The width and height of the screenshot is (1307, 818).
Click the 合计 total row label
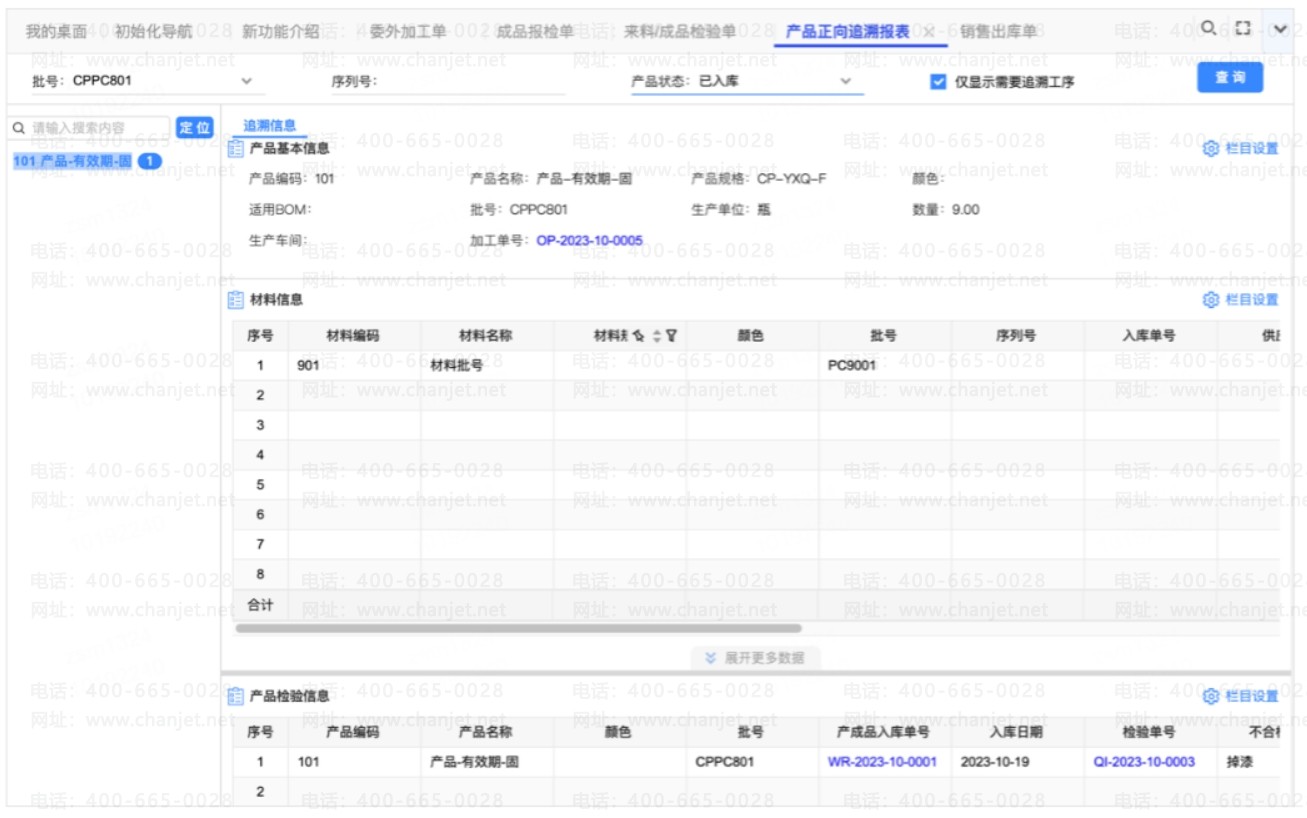tap(260, 605)
